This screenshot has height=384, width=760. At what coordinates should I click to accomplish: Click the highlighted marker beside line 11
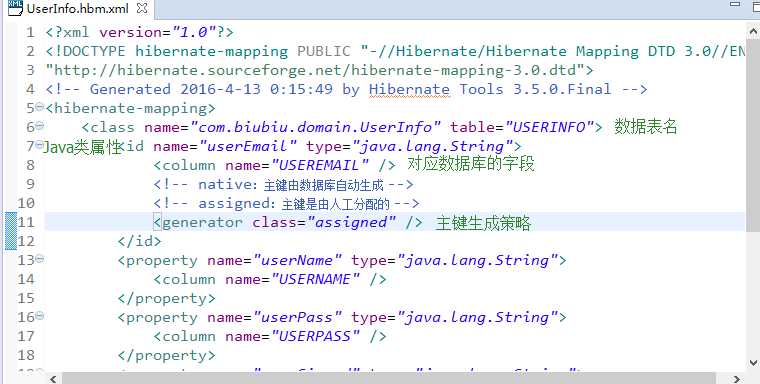click(x=11, y=231)
